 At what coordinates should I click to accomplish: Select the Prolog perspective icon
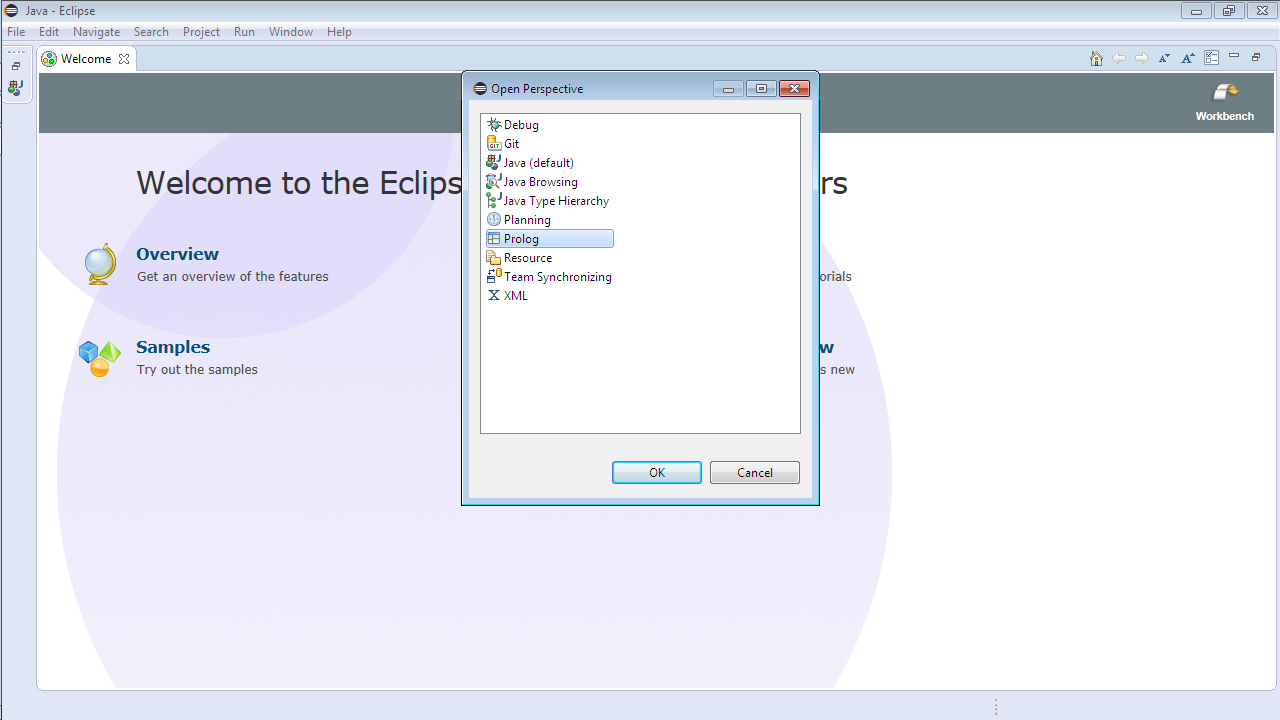pos(494,239)
